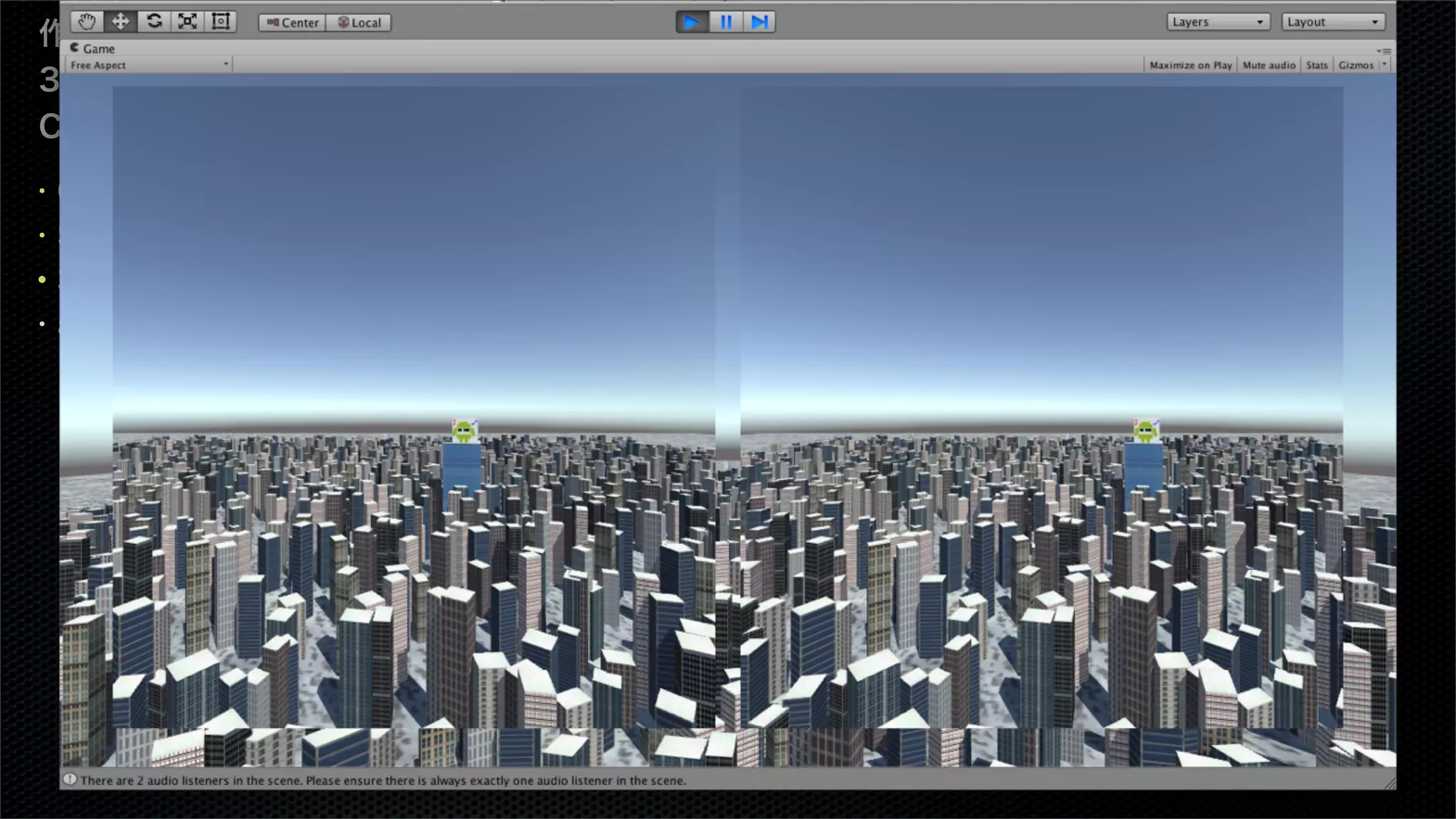Select the Move tool

pos(120,22)
